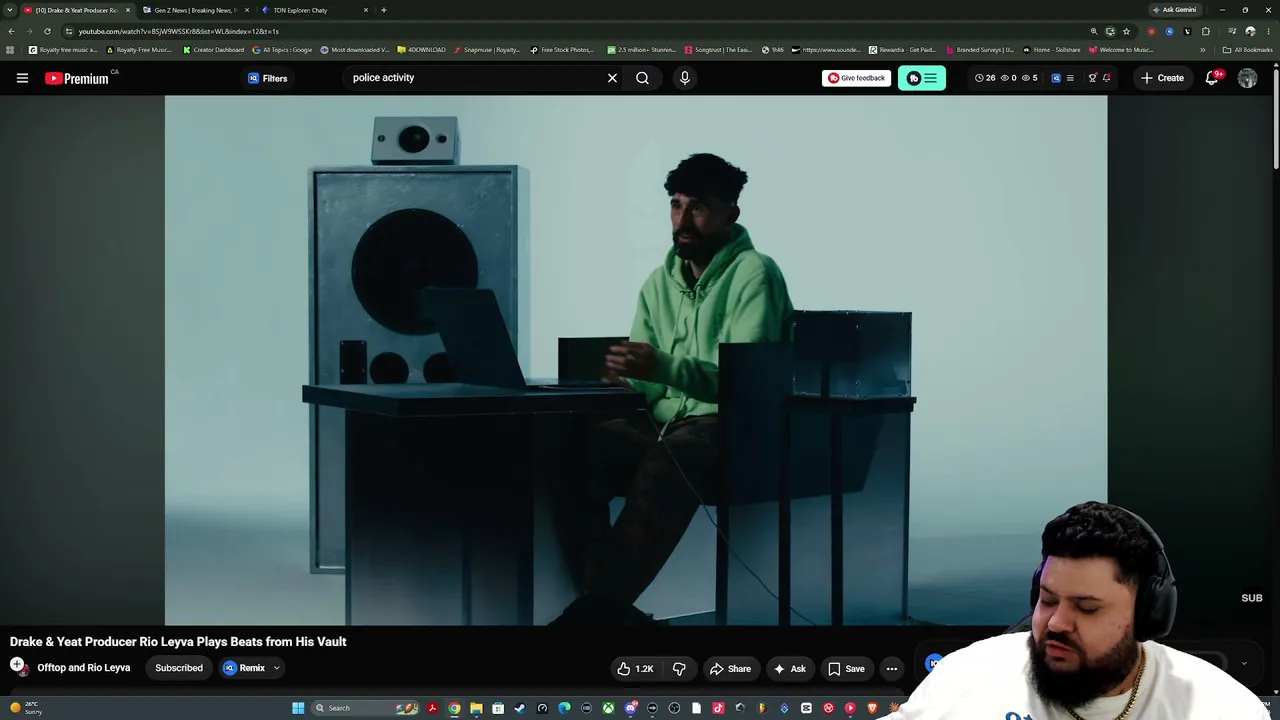Click the browser address bar URL
The width and height of the screenshot is (1280, 720).
(x=179, y=31)
